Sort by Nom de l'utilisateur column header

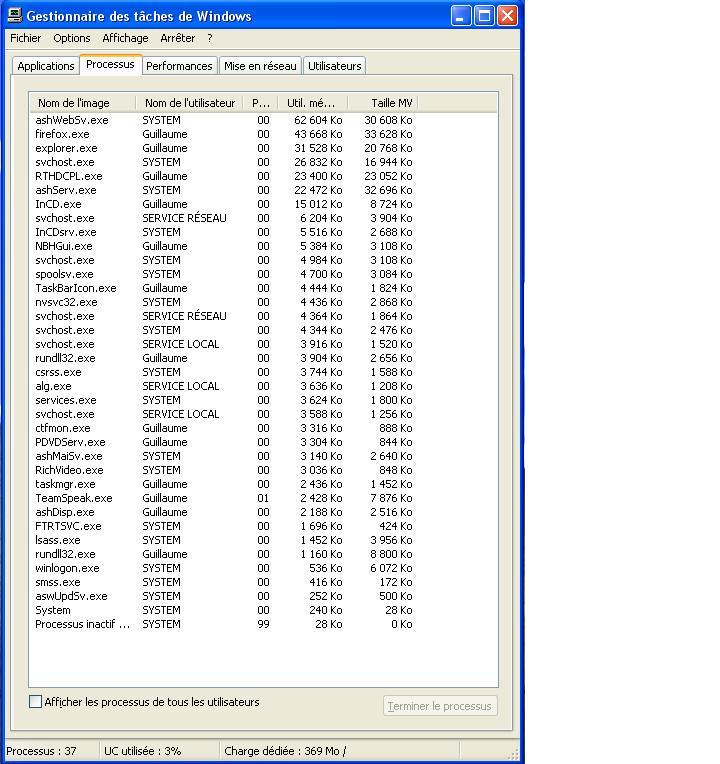pyautogui.click(x=189, y=103)
